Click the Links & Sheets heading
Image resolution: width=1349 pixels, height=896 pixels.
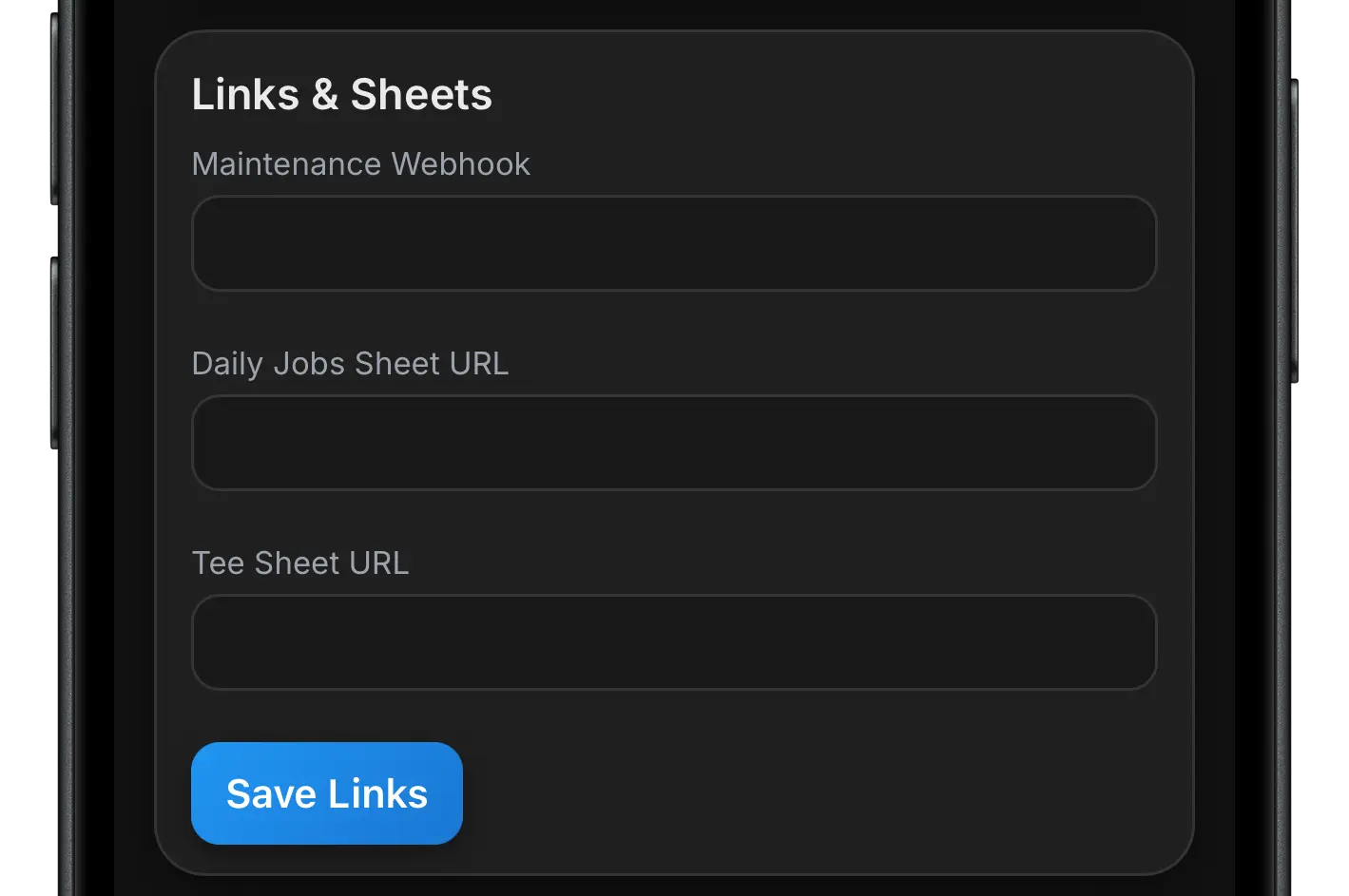point(341,95)
